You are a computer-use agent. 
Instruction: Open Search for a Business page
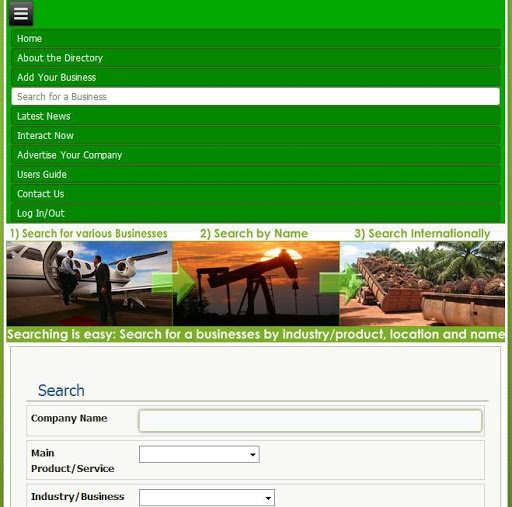click(256, 96)
